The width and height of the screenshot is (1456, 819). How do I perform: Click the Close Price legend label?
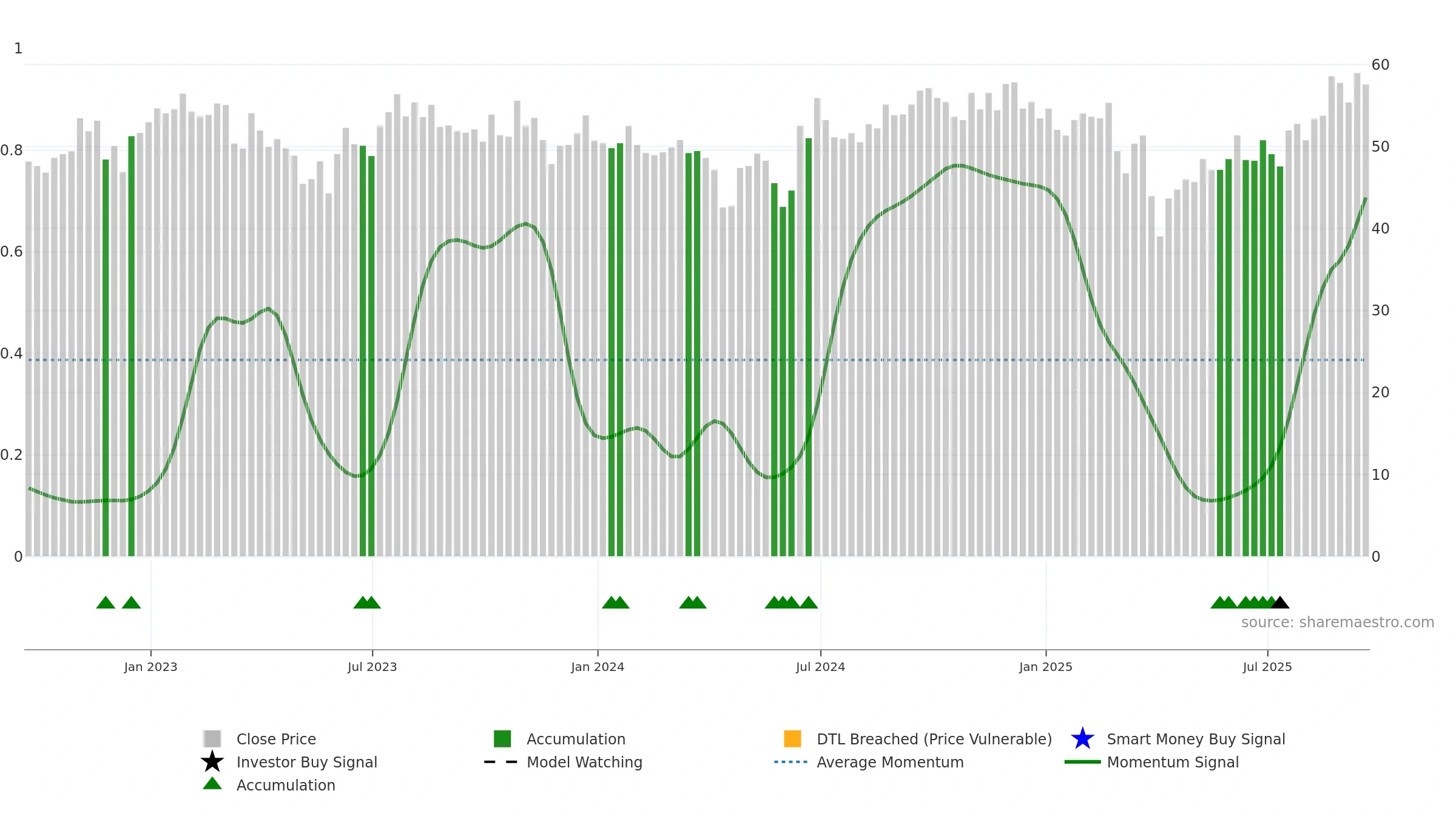[x=276, y=739]
